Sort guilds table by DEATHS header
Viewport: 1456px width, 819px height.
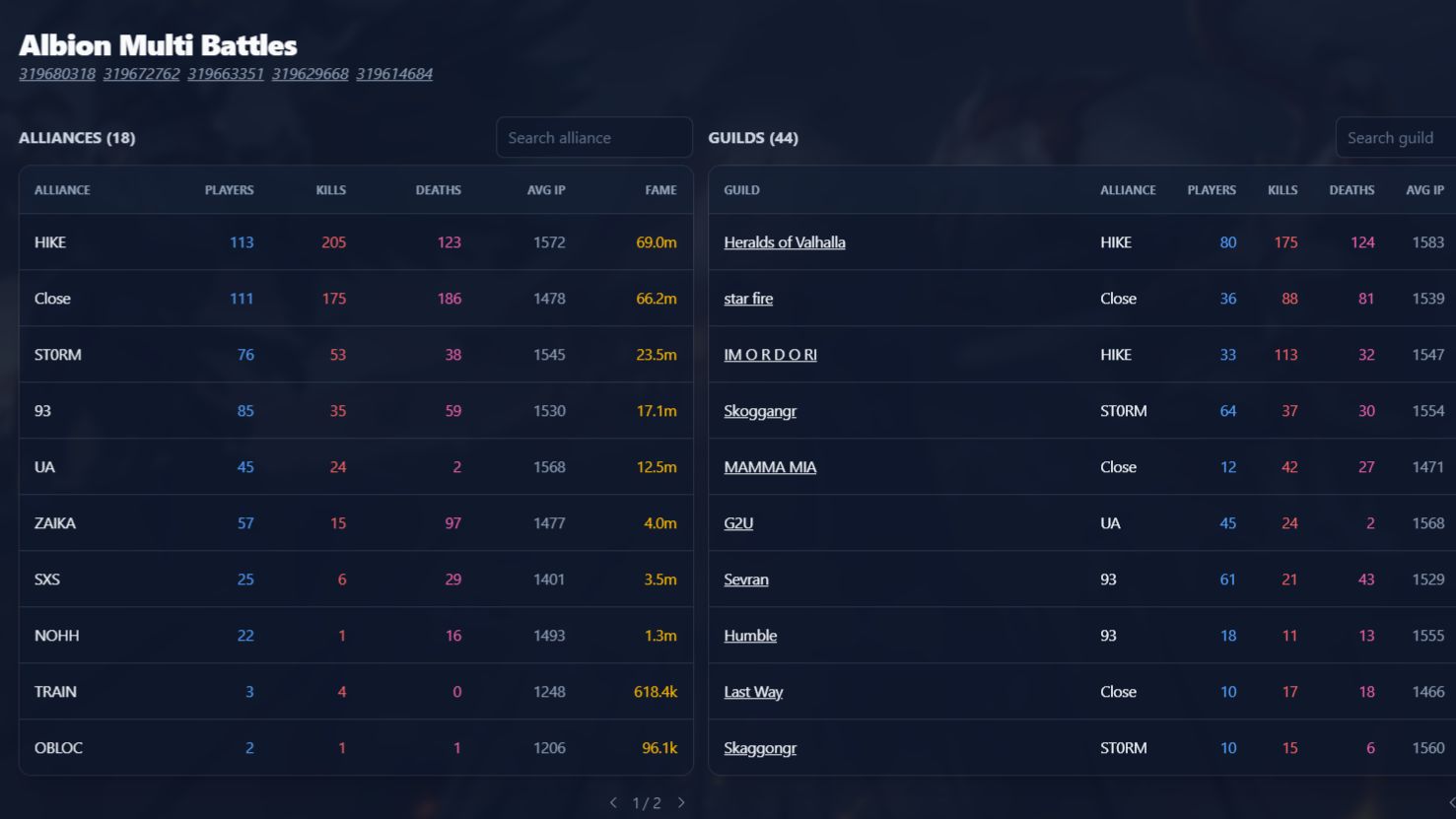(1352, 190)
